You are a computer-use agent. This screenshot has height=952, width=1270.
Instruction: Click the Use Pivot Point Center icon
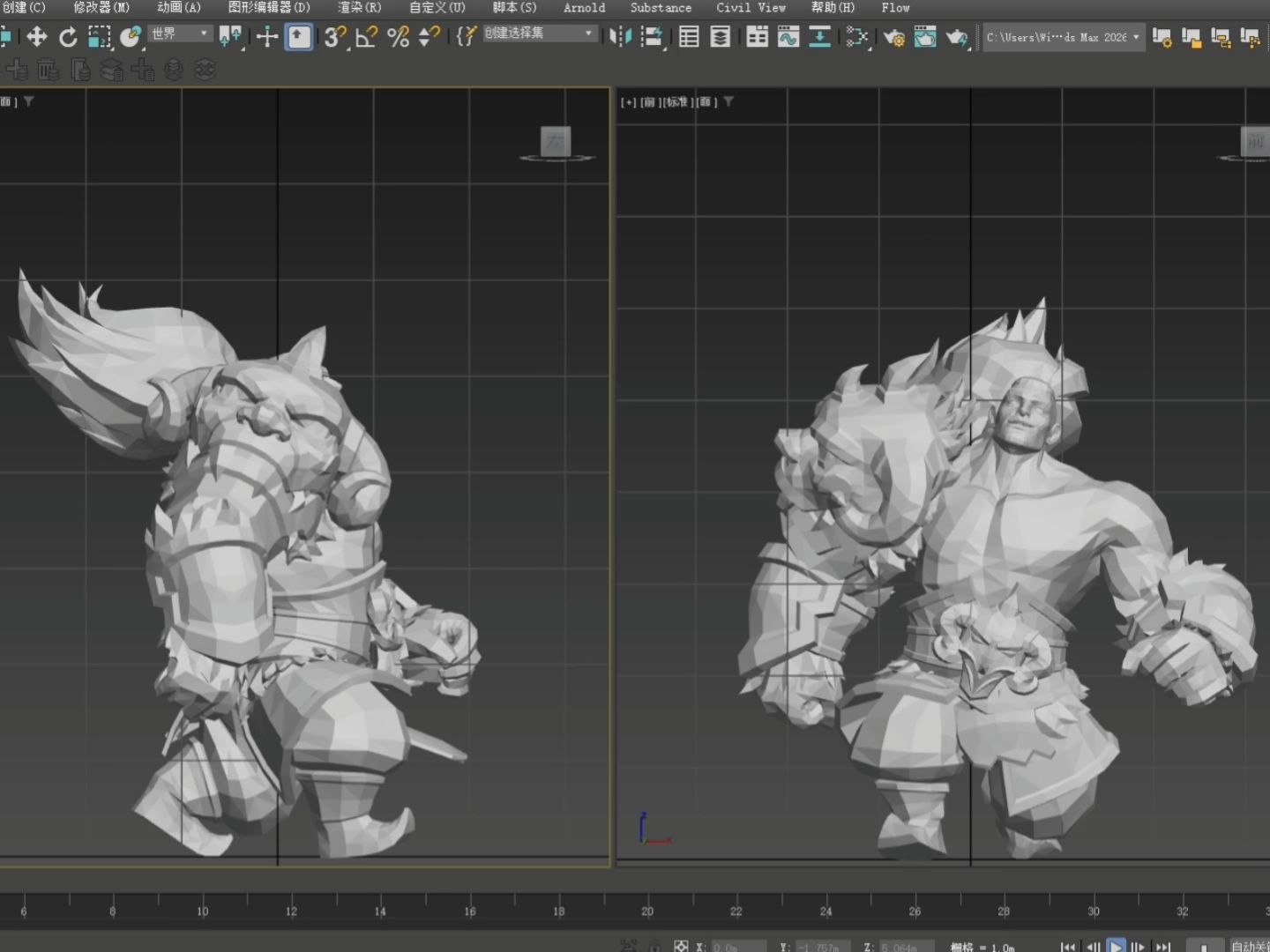point(231,37)
